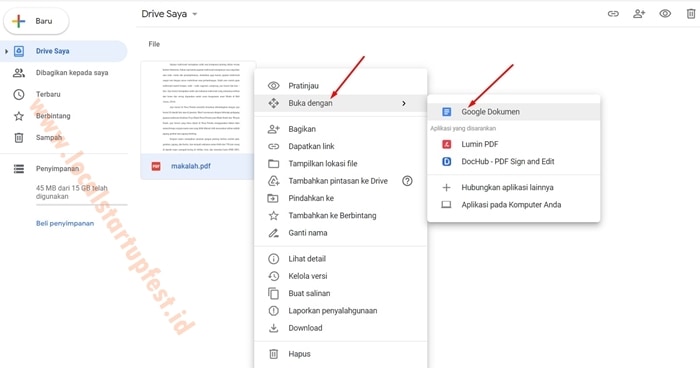
Task: Choose Dapatkan link menu entry
Action: tap(341, 146)
